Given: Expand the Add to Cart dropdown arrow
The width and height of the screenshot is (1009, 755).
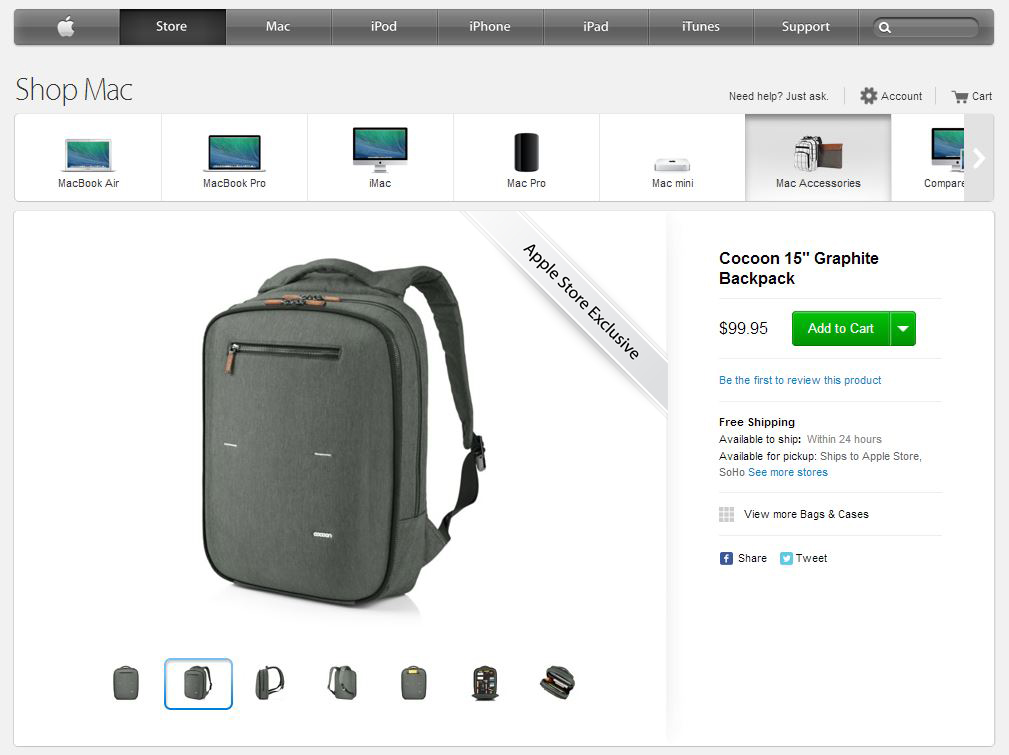Looking at the screenshot, I should click(903, 328).
